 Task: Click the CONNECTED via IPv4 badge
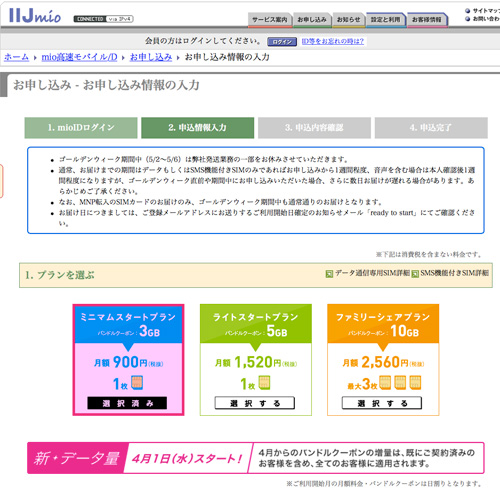(x=104, y=19)
